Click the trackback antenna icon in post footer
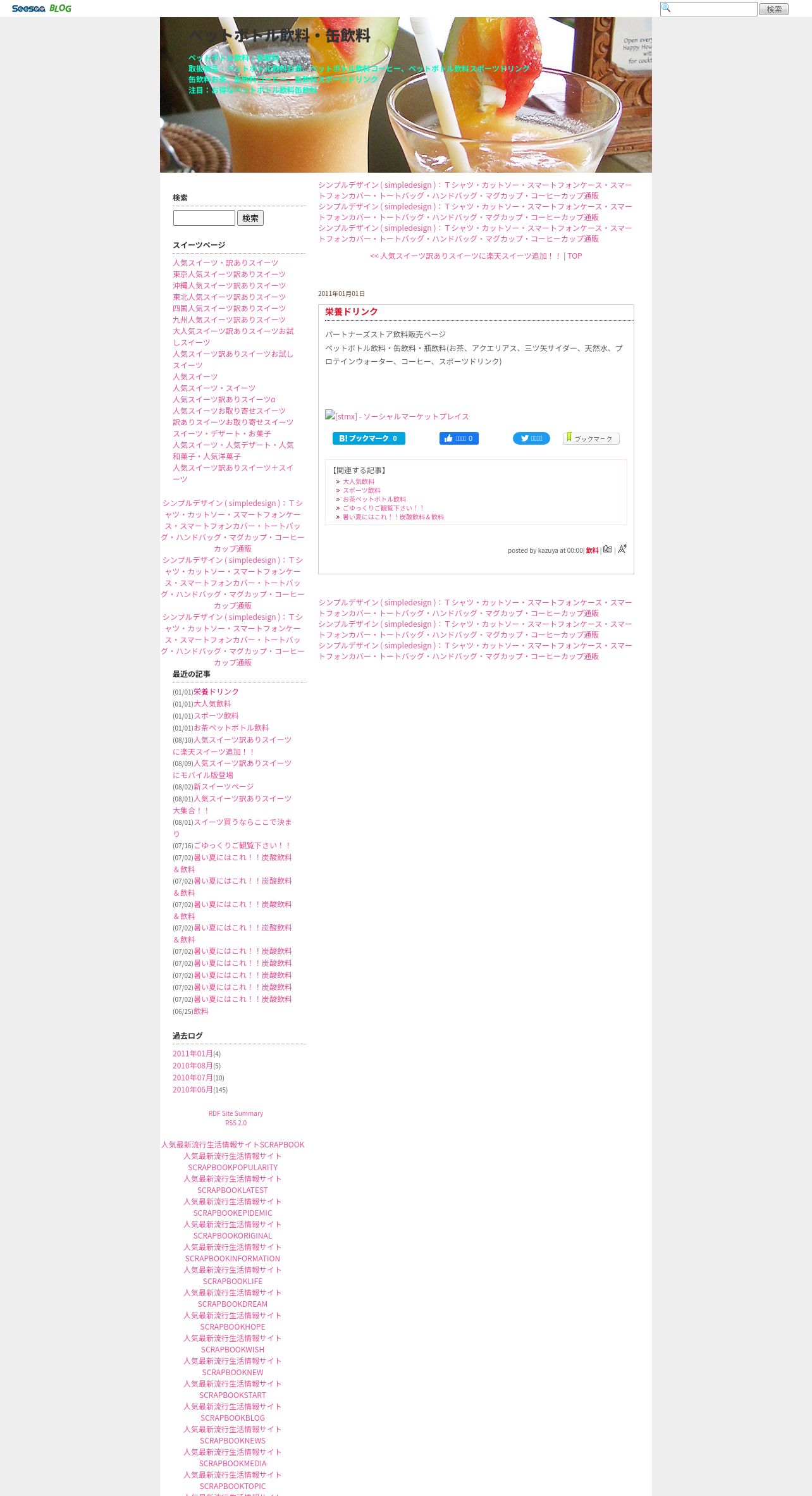The image size is (812, 1496). 622,548
